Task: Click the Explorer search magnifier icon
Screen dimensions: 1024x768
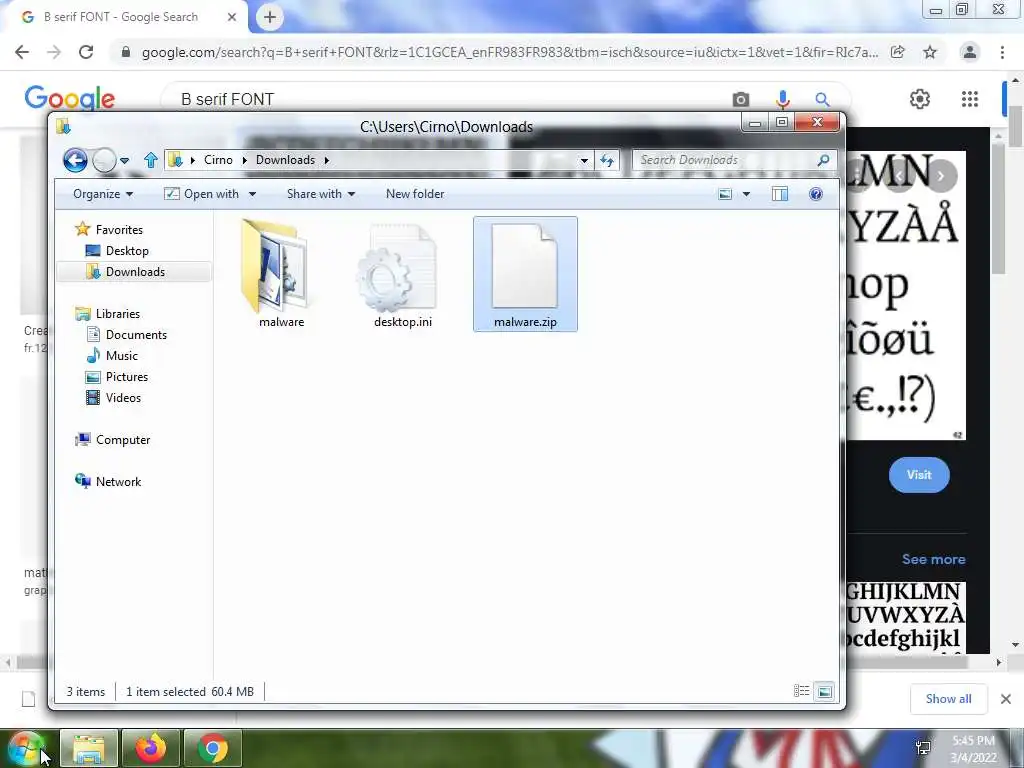Action: tap(824, 160)
